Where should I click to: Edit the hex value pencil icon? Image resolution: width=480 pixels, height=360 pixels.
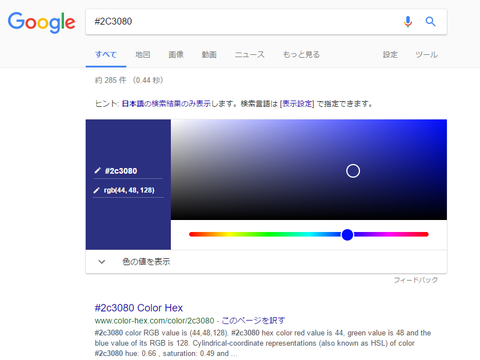click(97, 171)
